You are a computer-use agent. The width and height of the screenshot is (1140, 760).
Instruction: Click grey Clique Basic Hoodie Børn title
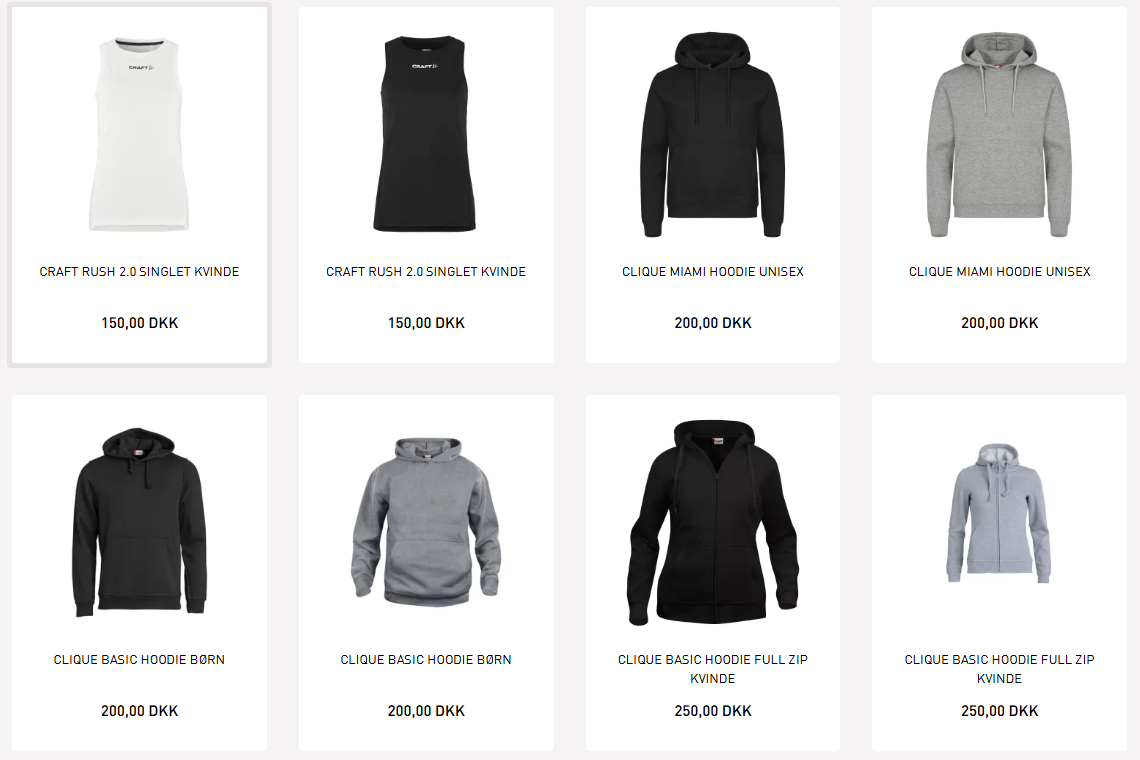click(x=425, y=660)
